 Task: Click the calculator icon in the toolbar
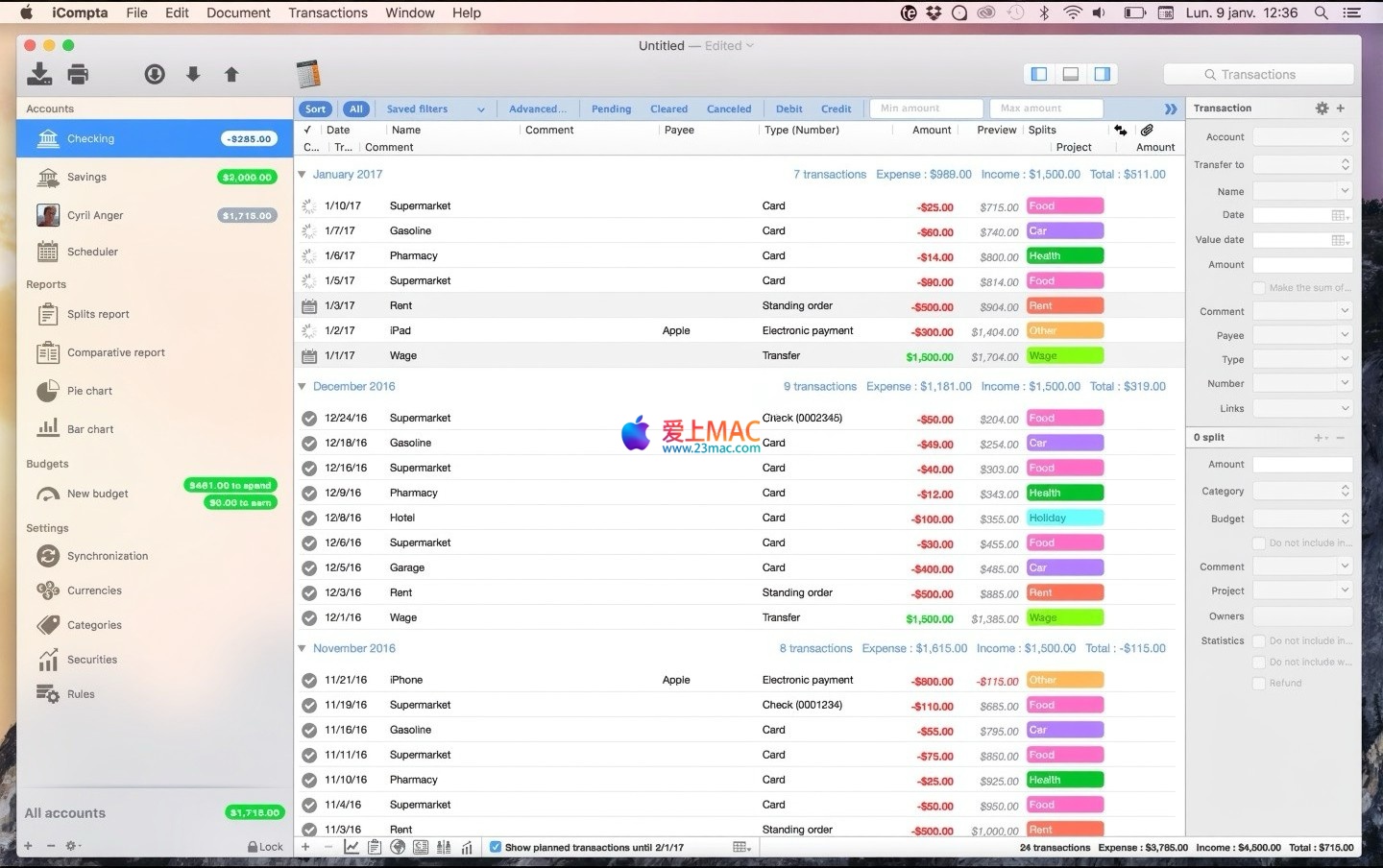click(307, 74)
